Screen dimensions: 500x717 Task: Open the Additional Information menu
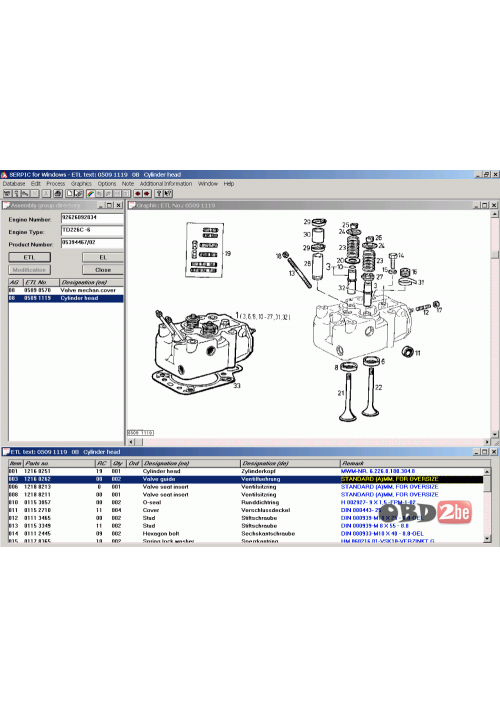click(x=166, y=183)
